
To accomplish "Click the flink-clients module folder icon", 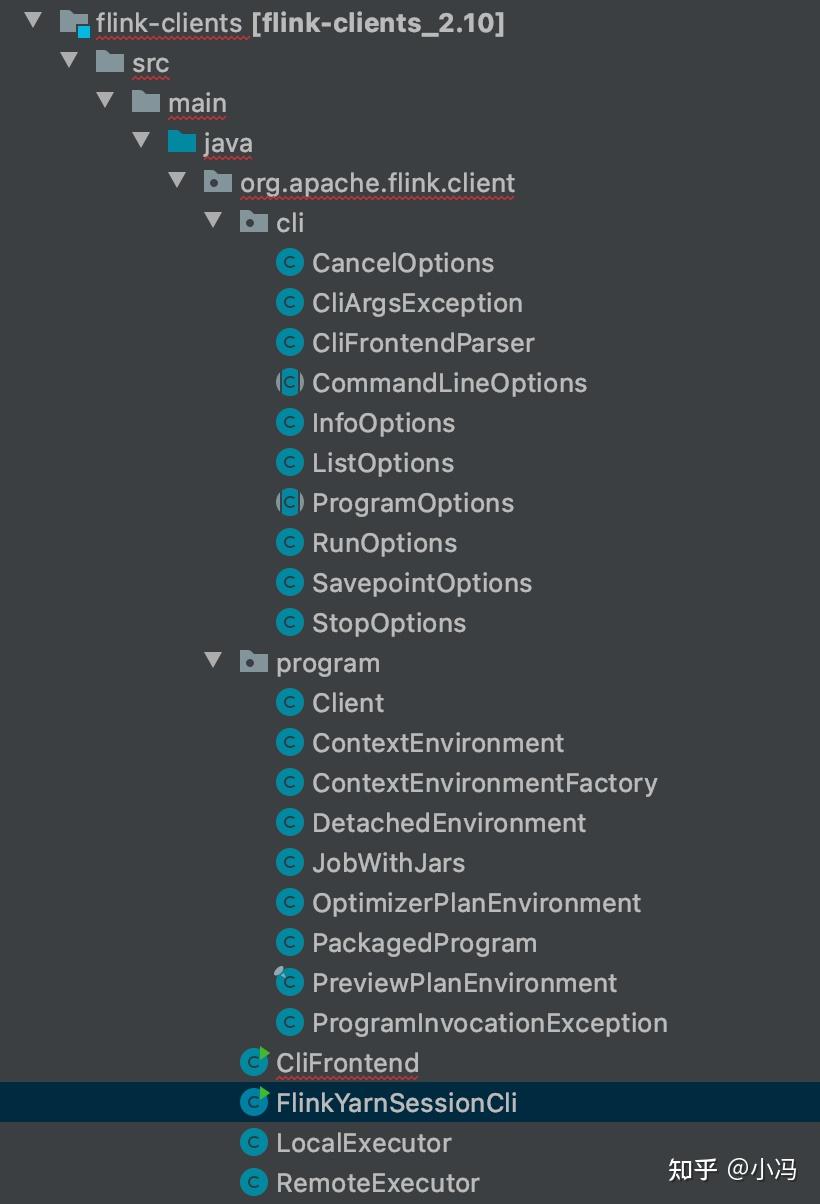I will pyautogui.click(x=74, y=23).
